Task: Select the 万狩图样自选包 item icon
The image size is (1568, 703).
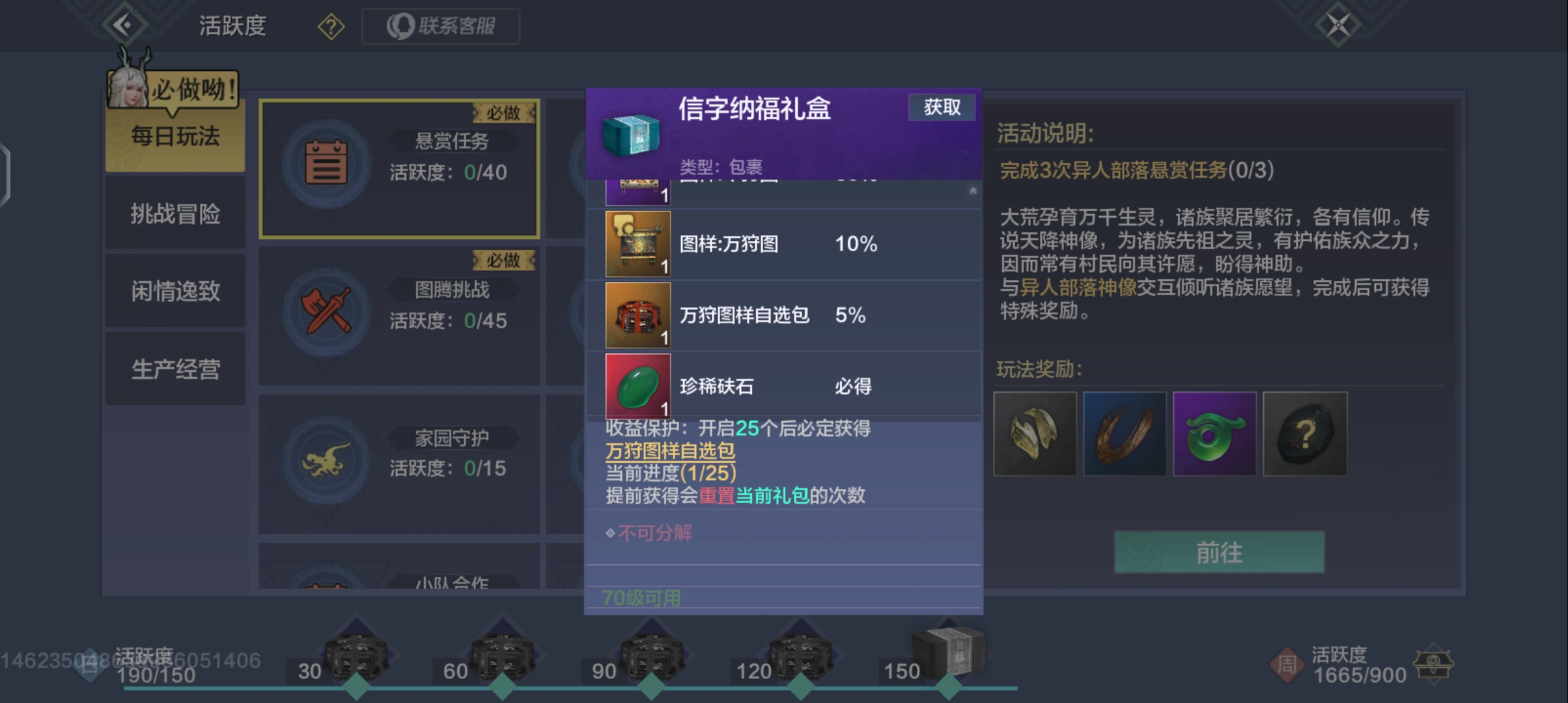Action: (638, 315)
